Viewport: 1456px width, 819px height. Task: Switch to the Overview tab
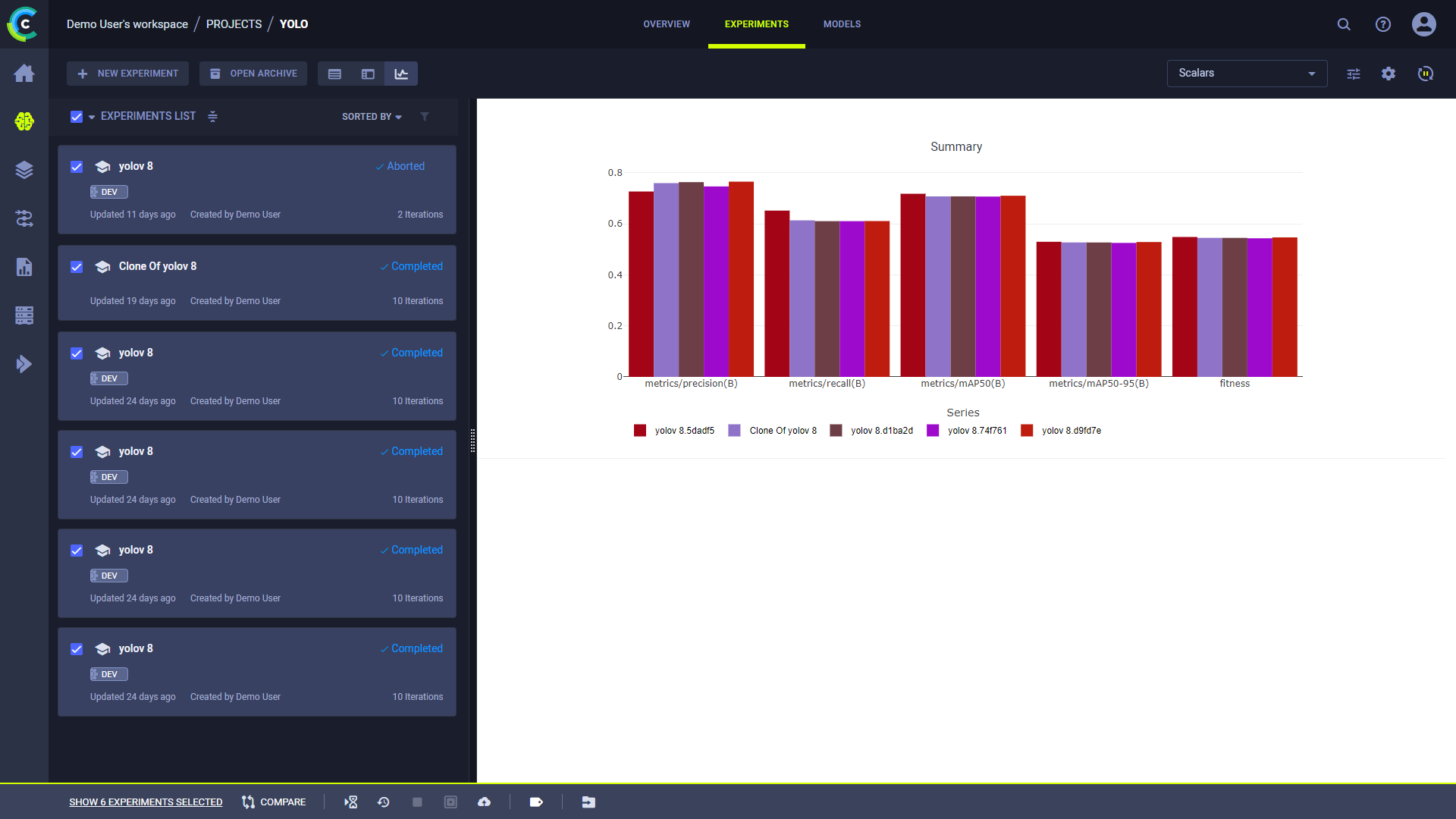click(x=667, y=24)
